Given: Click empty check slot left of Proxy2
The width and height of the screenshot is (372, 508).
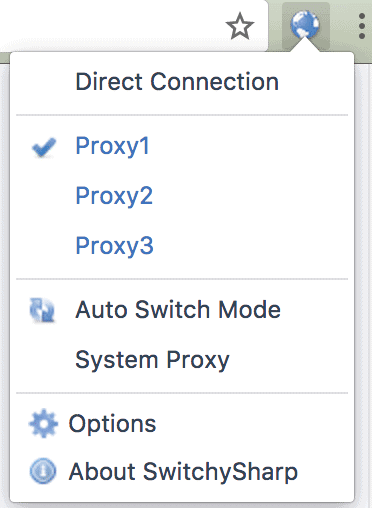Looking at the screenshot, I should tap(44, 196).
